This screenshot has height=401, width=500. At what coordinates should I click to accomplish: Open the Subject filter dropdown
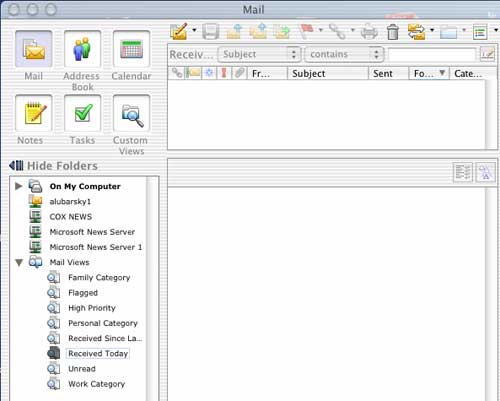(259, 54)
